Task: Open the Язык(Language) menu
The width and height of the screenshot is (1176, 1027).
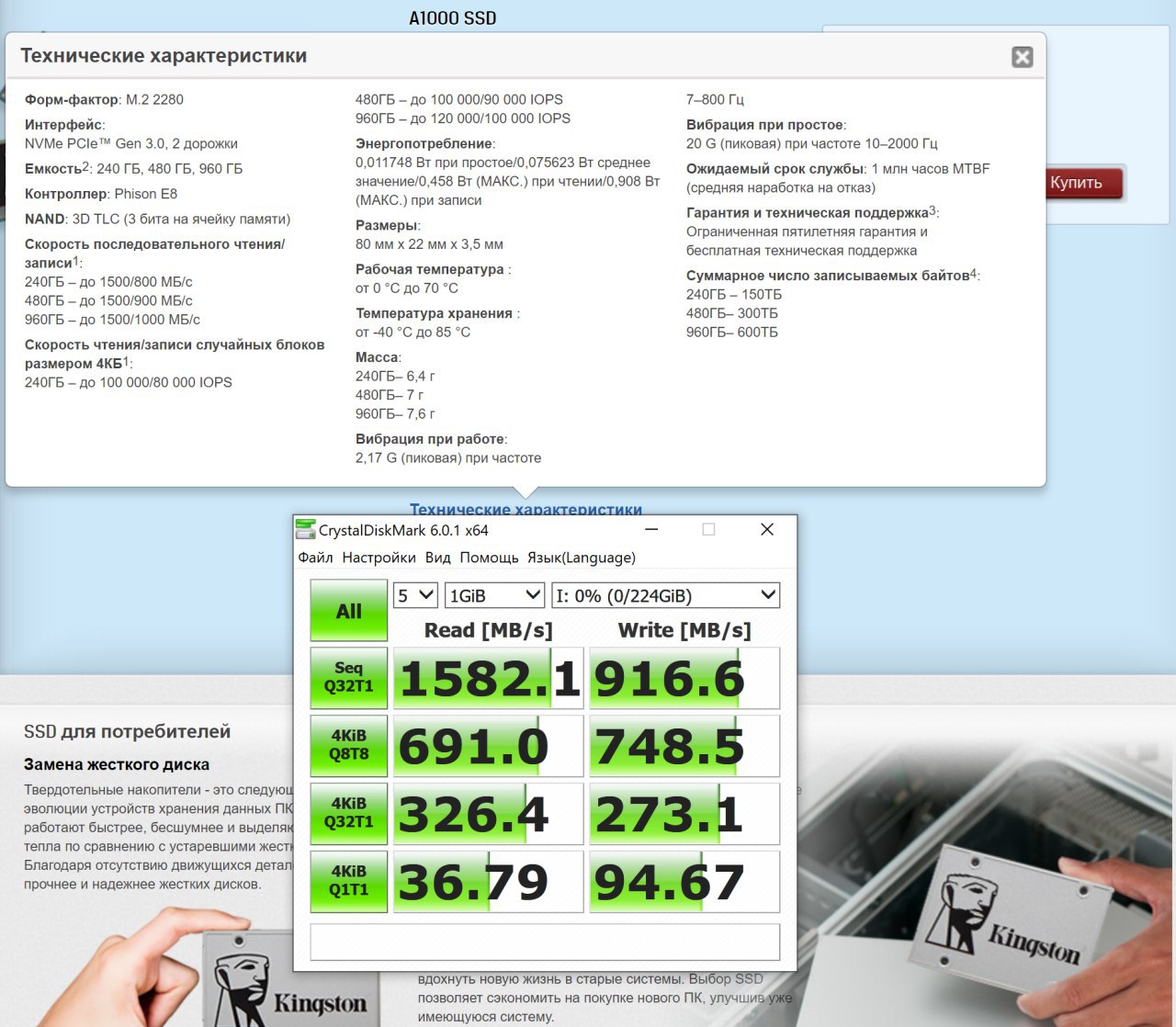Action: [x=581, y=558]
